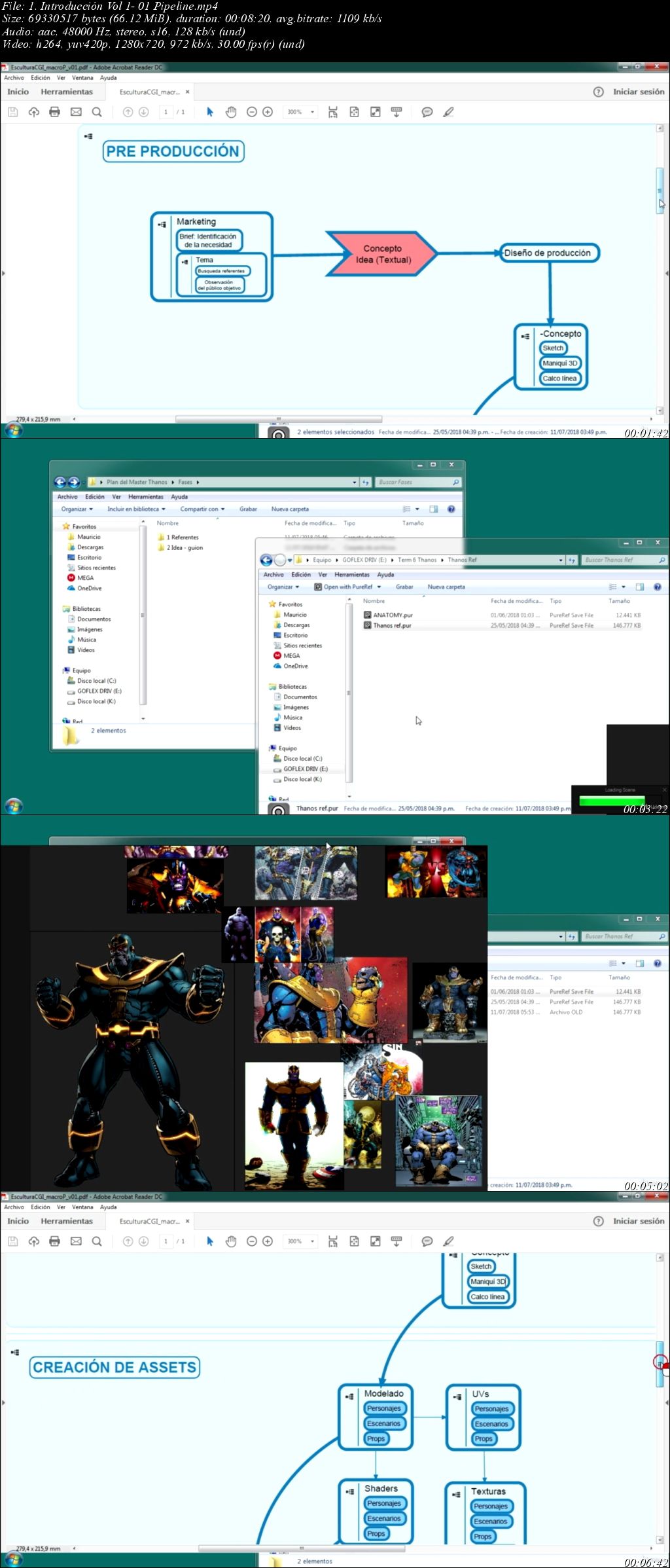This screenshot has width=670, height=1568.
Task: Next page arrow, PRE PRODUCCIÓN Acrobat window
Action: tap(144, 112)
